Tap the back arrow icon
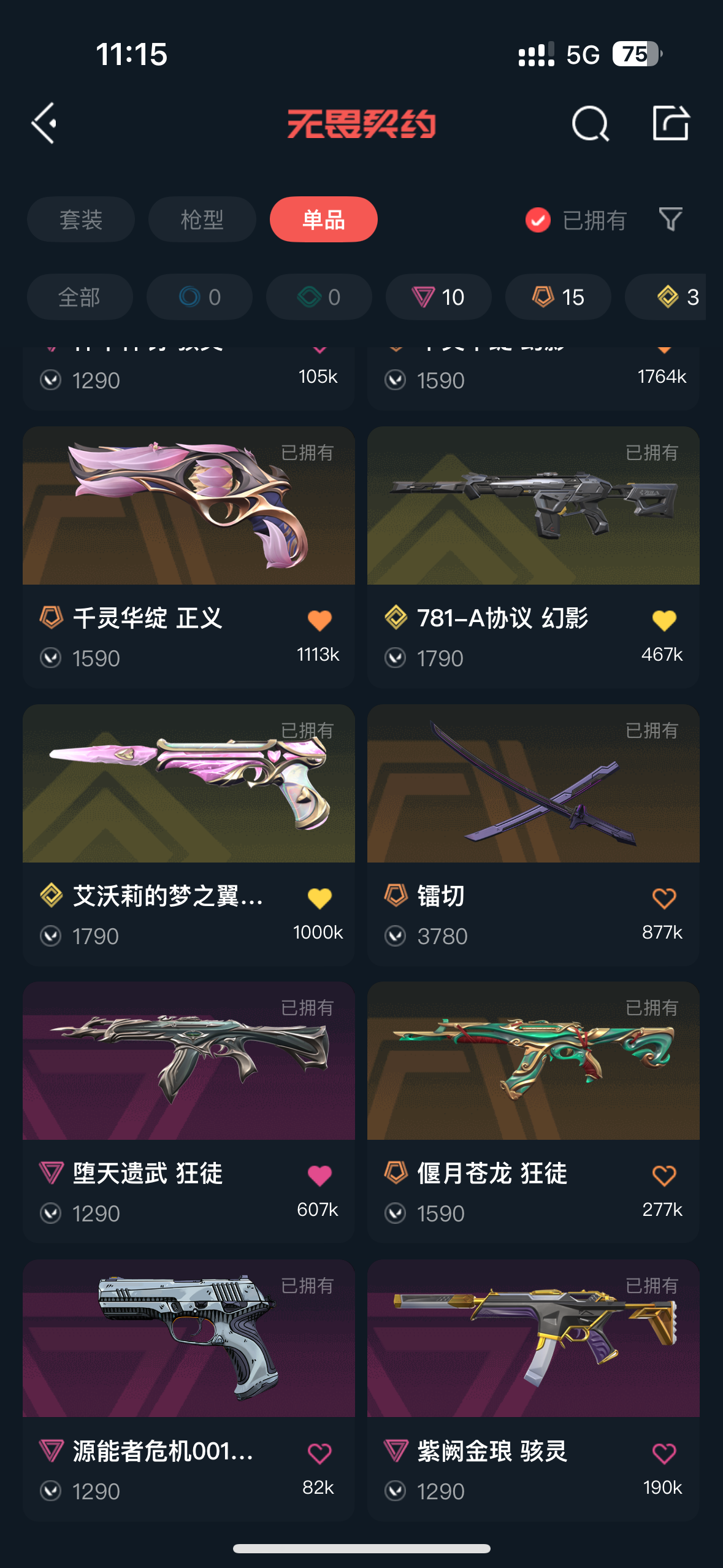Screen dimensions: 723x1568 (x=44, y=123)
